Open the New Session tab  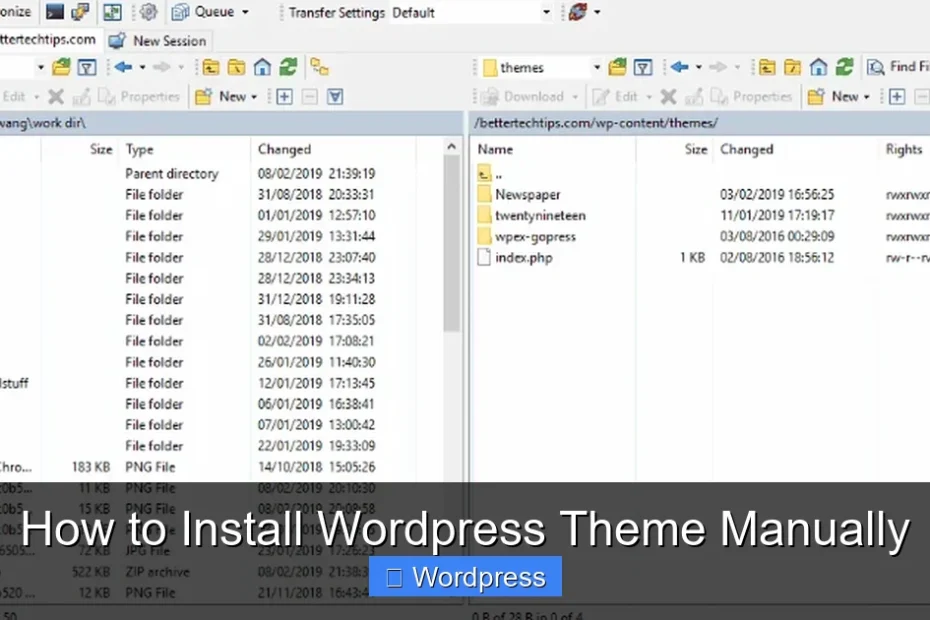tap(158, 41)
